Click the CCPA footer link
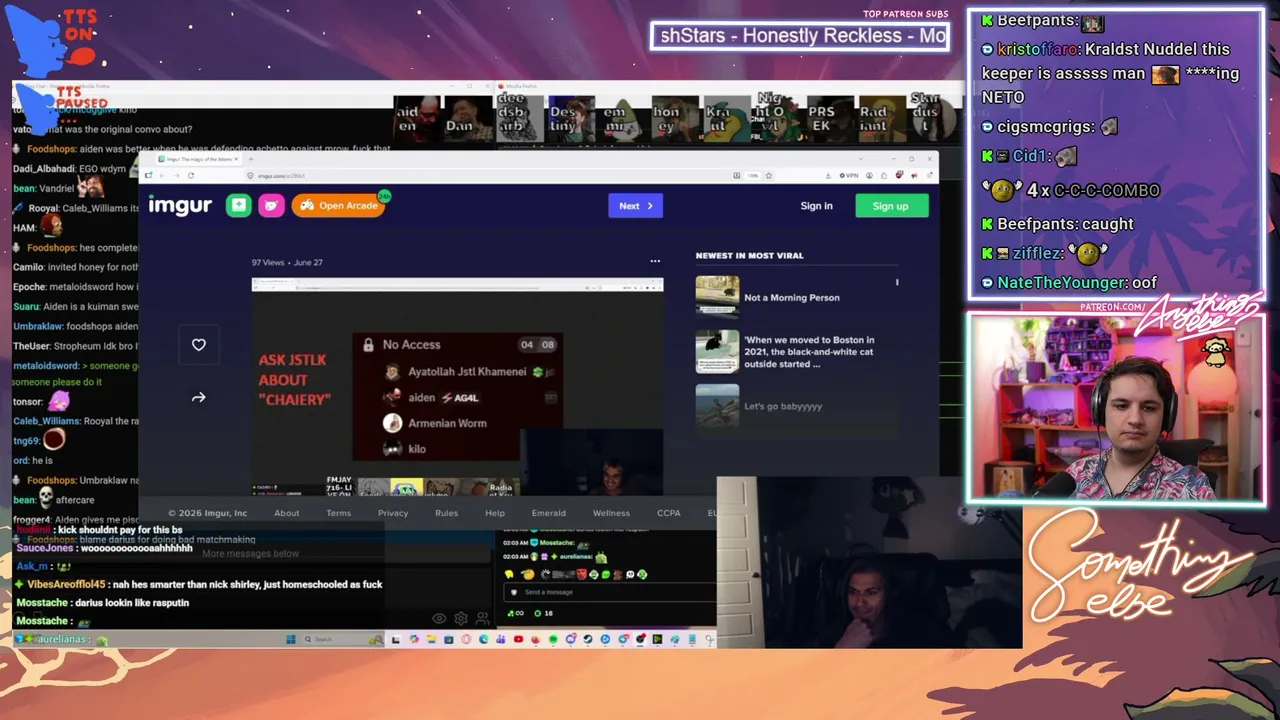 [x=669, y=513]
